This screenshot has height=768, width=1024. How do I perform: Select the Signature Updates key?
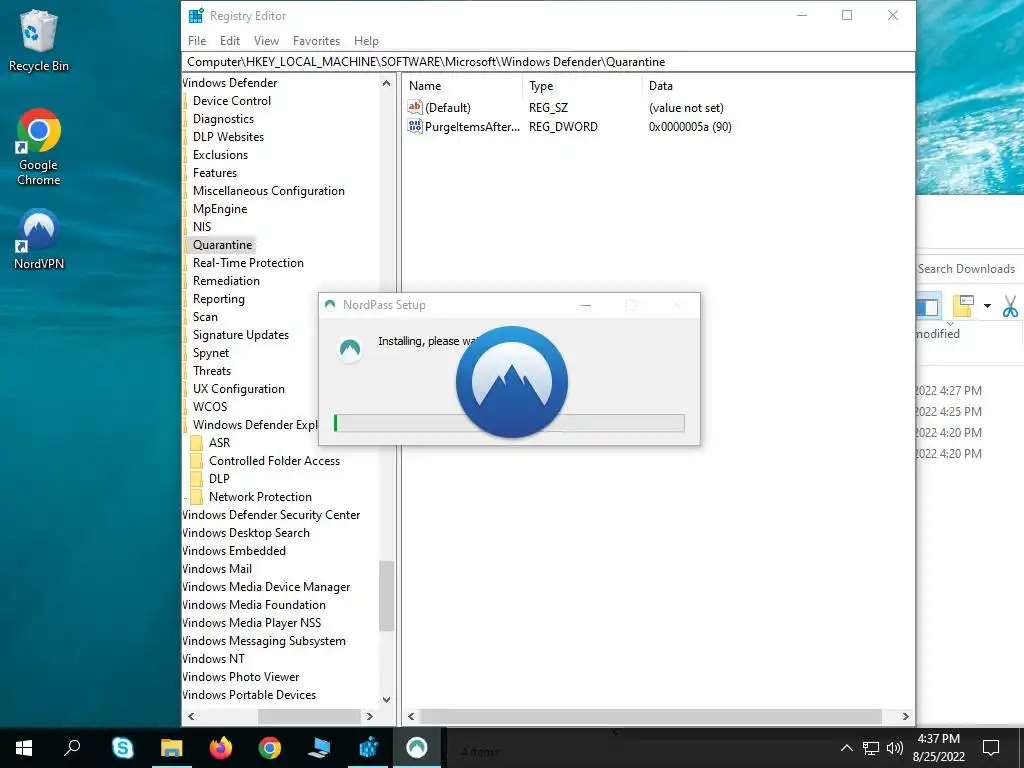pyautogui.click(x=240, y=335)
